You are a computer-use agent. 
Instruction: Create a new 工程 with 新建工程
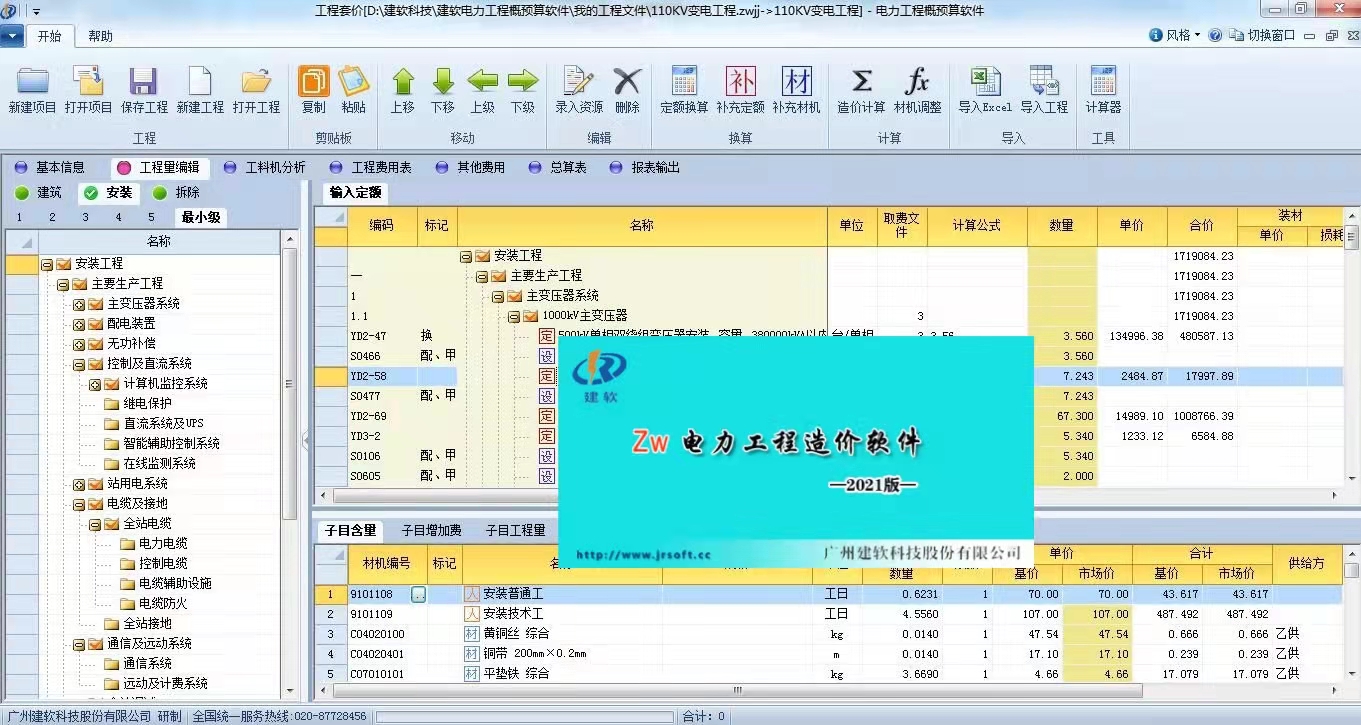pyautogui.click(x=200, y=90)
